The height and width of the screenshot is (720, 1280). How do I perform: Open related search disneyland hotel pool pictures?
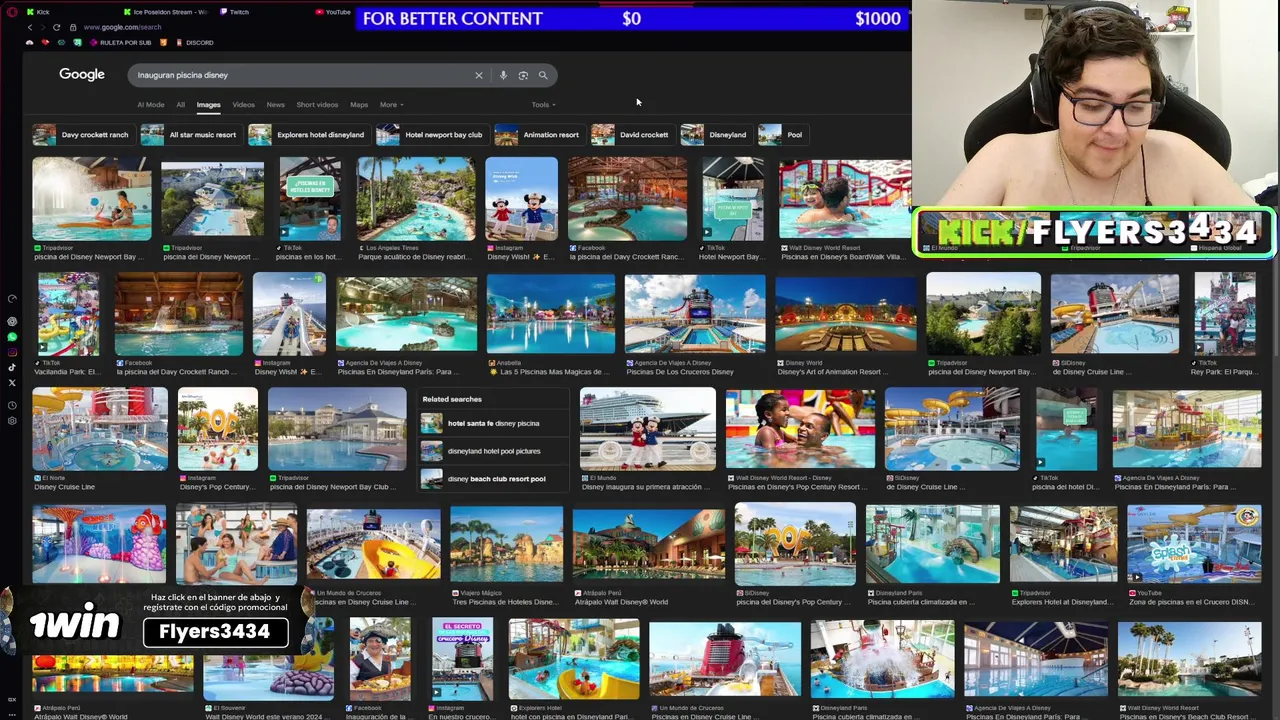tap(494, 451)
